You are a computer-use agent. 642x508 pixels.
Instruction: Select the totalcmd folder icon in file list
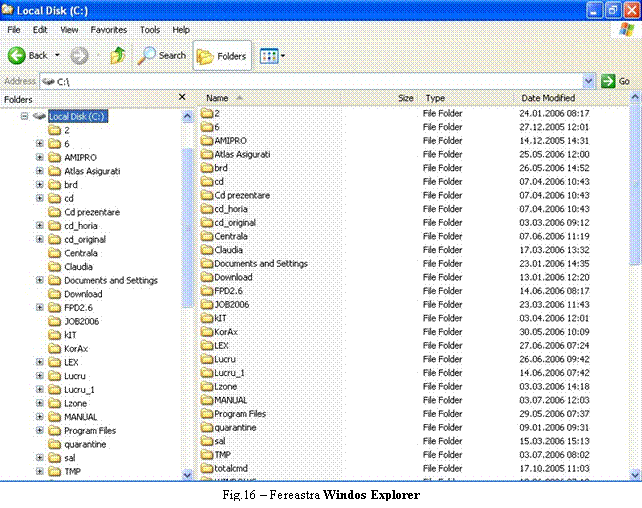coord(207,468)
